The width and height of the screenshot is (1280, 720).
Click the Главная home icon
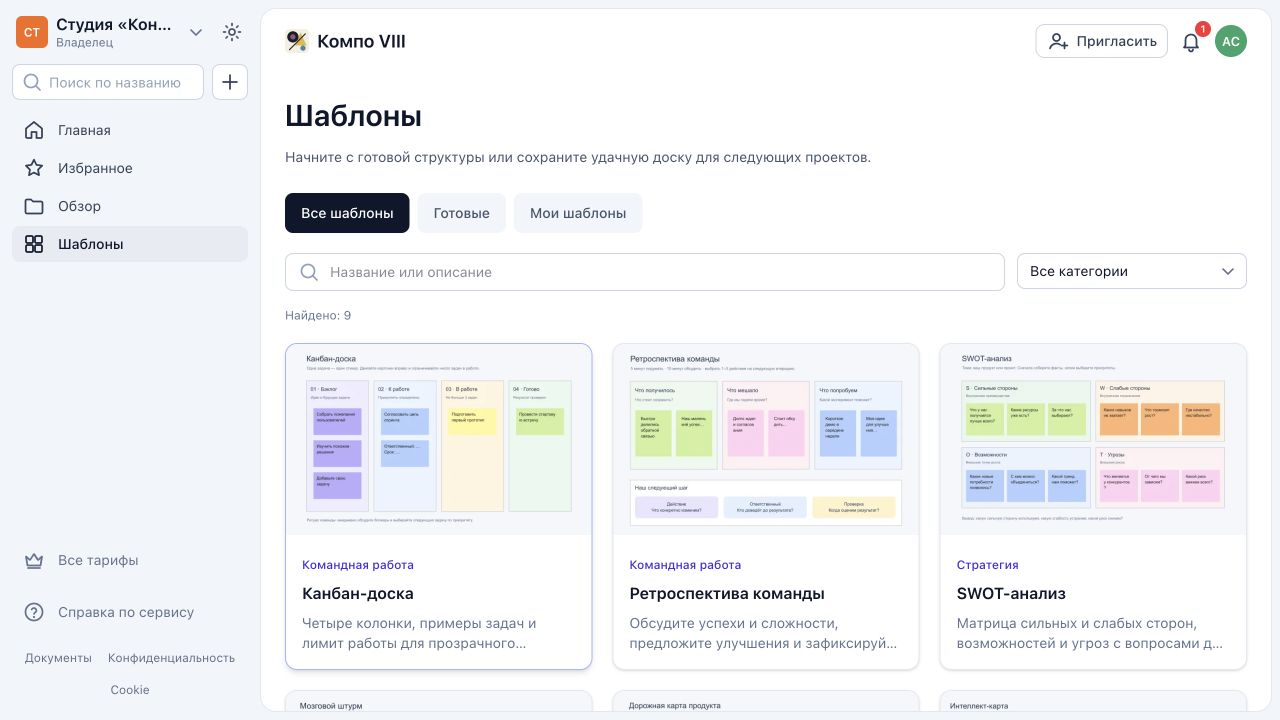point(34,130)
